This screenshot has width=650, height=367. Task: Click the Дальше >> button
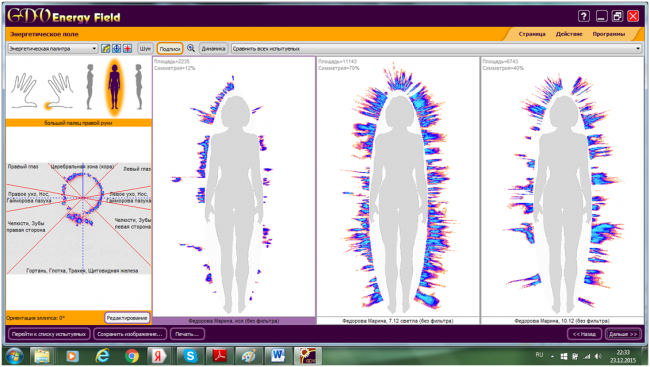(623, 334)
